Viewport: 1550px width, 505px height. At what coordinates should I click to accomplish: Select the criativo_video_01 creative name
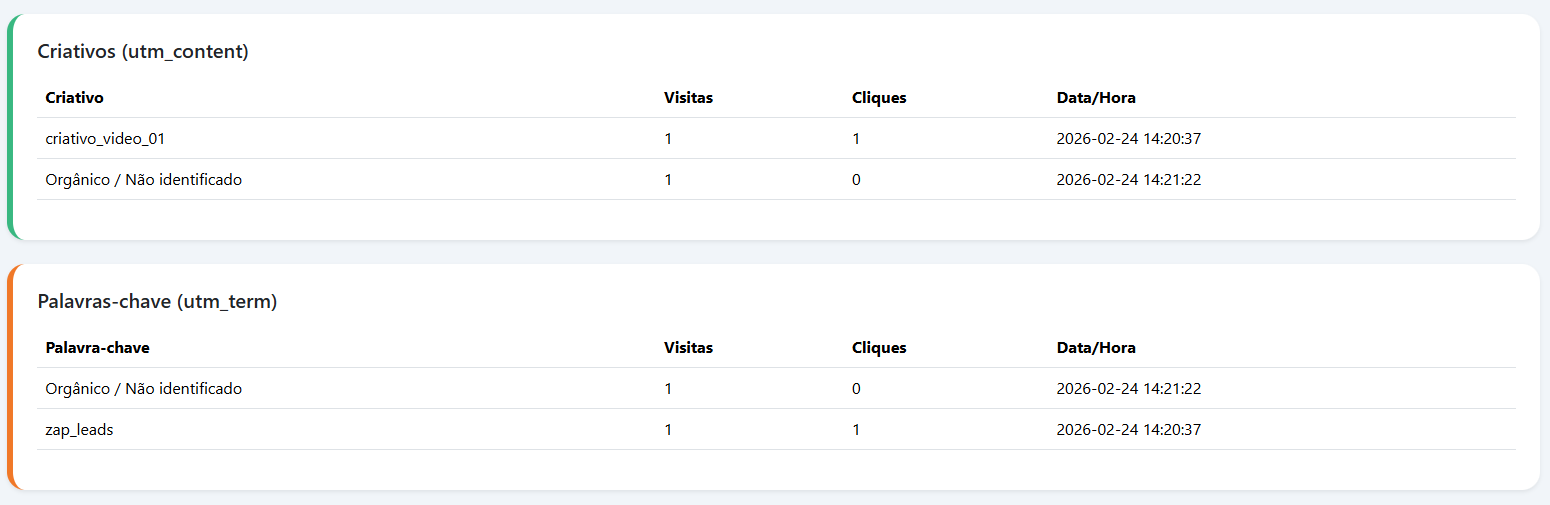pyautogui.click(x=98, y=139)
